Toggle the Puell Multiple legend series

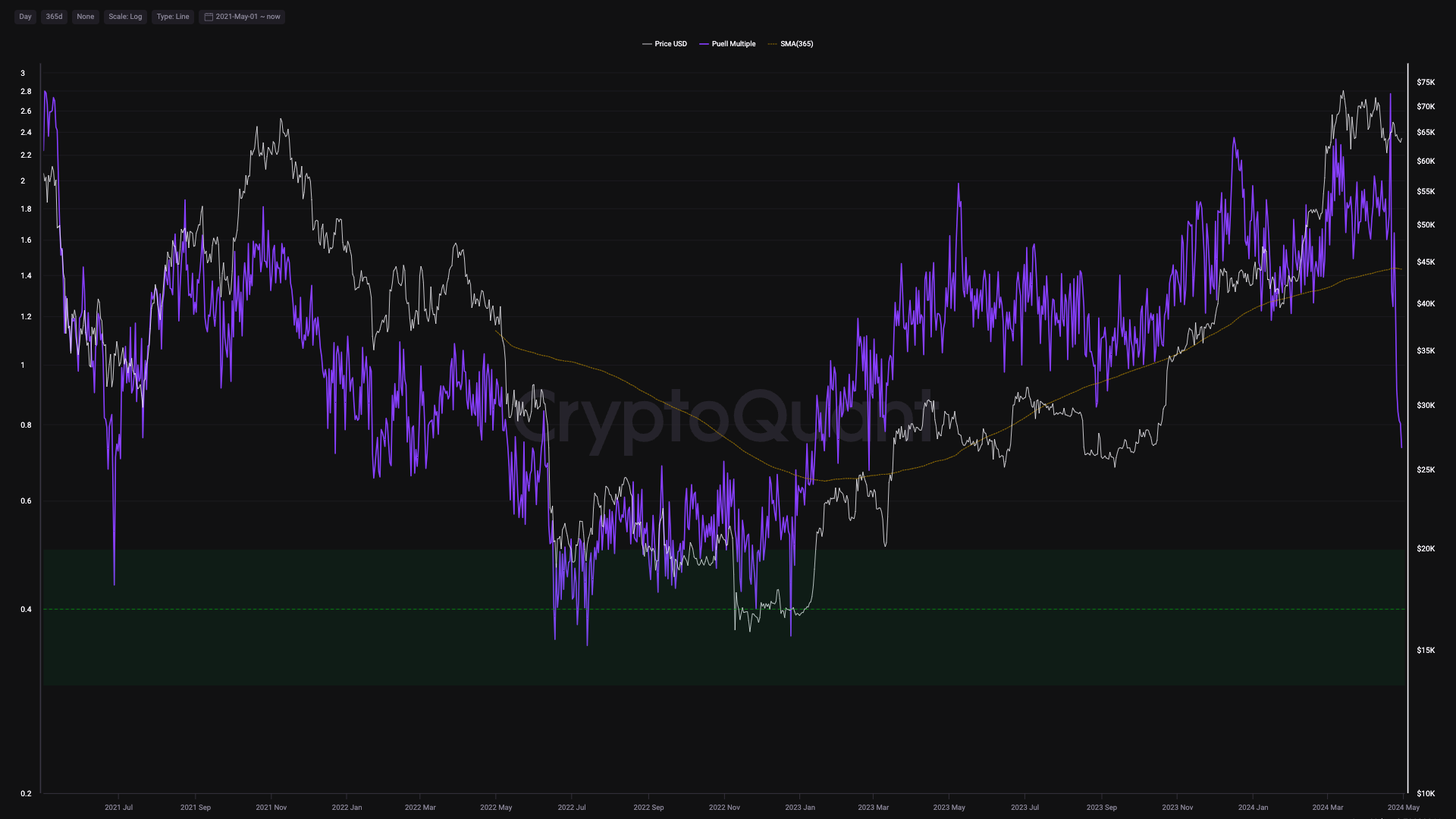[x=733, y=44]
